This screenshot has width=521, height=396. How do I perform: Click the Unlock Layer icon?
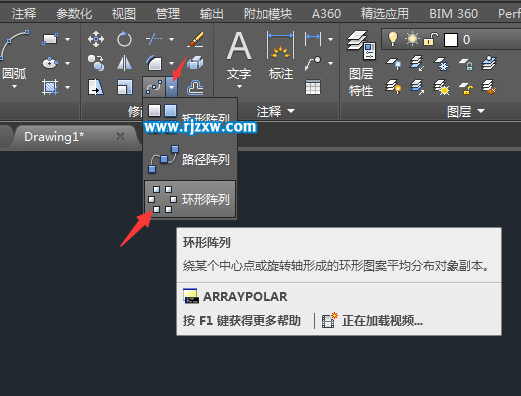pyautogui.click(x=466, y=88)
